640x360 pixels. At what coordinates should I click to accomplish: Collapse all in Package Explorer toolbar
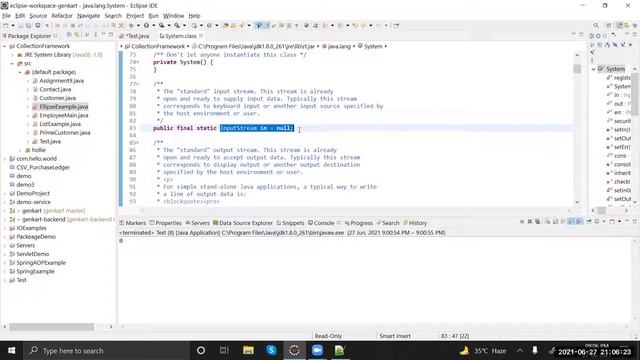69,35
